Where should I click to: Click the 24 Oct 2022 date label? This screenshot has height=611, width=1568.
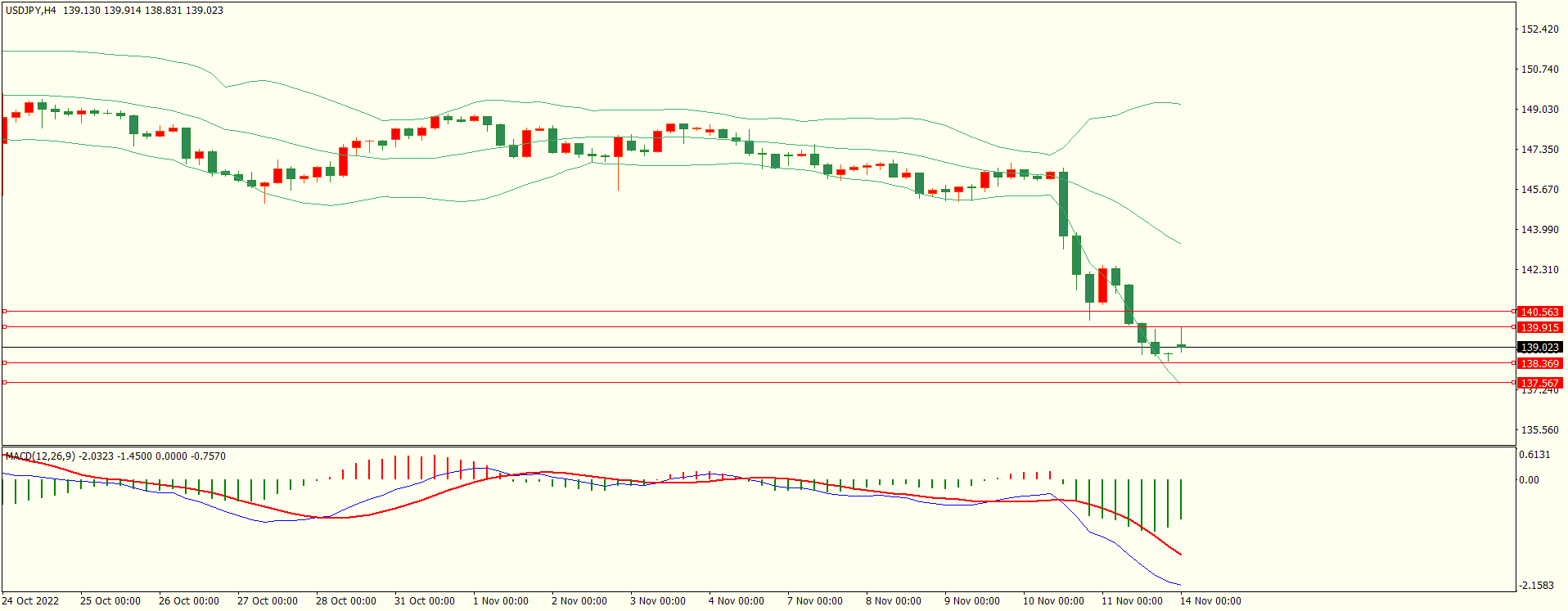pos(30,601)
